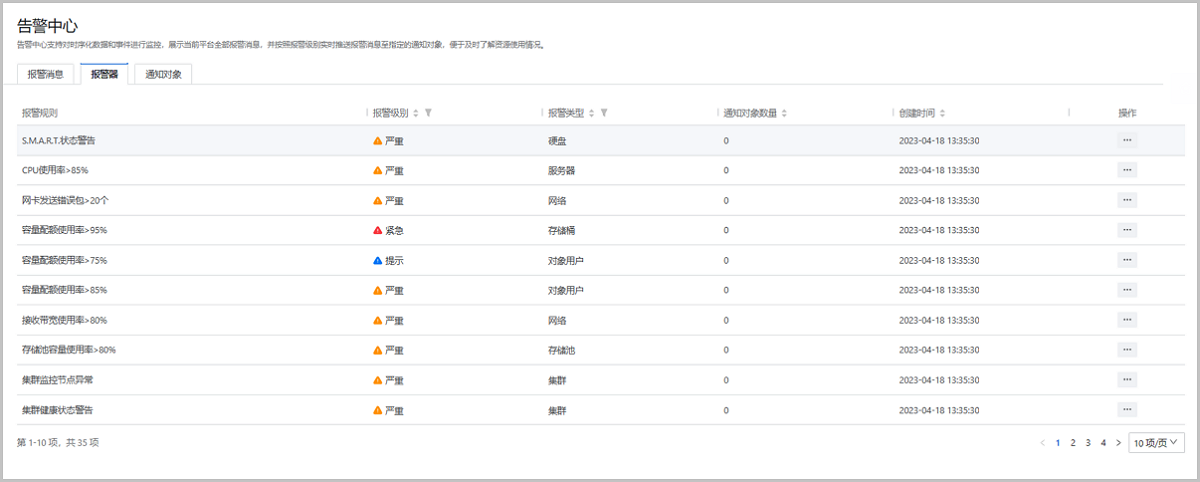The image size is (1200, 482).
Task: Click orange severity icon in S.M.A.R.T.状态警告 row
Action: [x=377, y=140]
